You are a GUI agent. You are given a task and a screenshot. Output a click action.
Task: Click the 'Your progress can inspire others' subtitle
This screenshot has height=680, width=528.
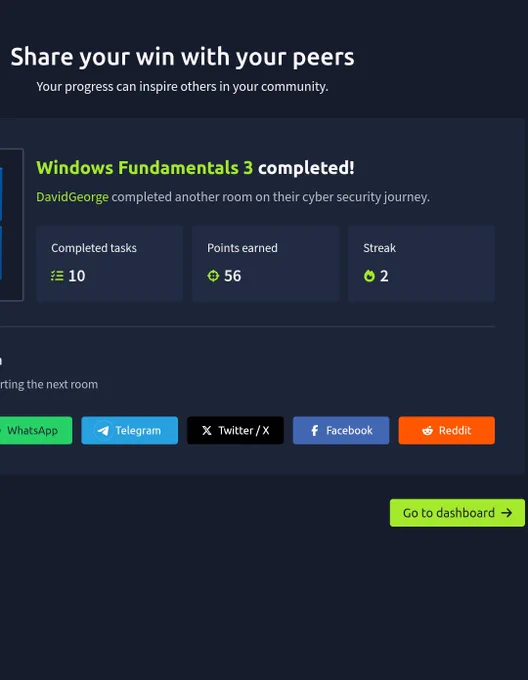(182, 87)
